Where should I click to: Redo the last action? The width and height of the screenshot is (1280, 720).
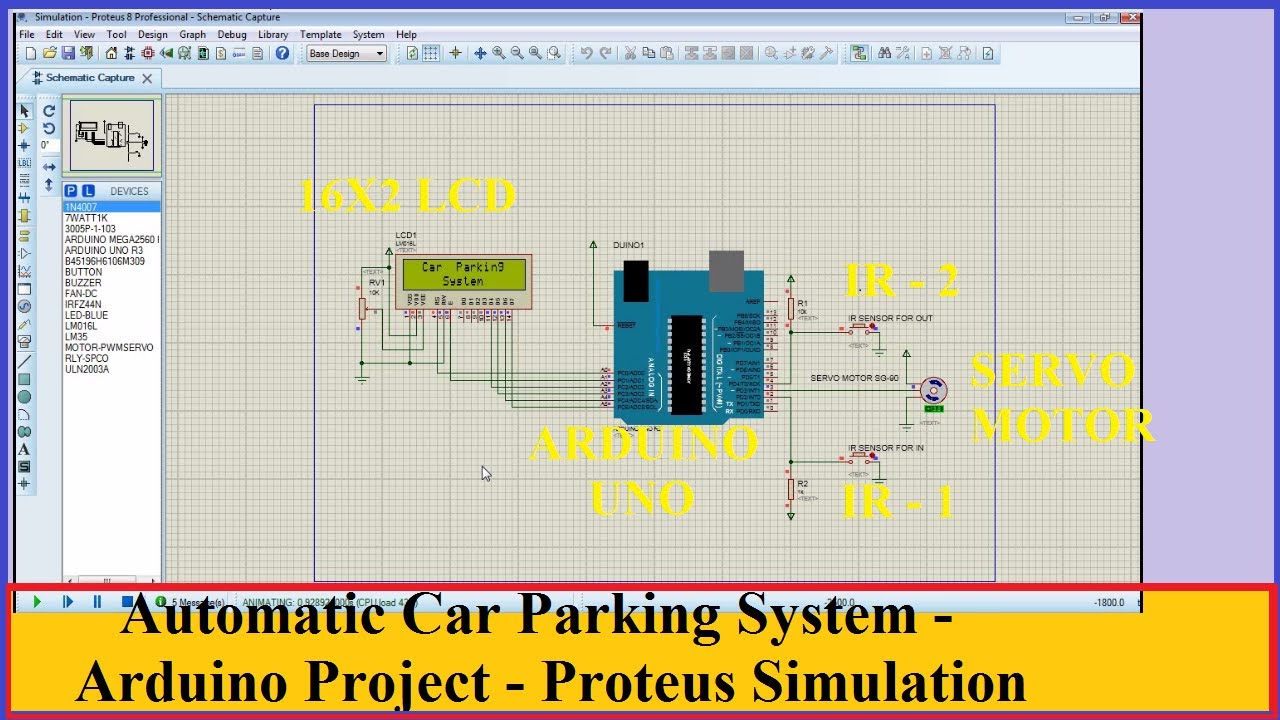(x=605, y=53)
